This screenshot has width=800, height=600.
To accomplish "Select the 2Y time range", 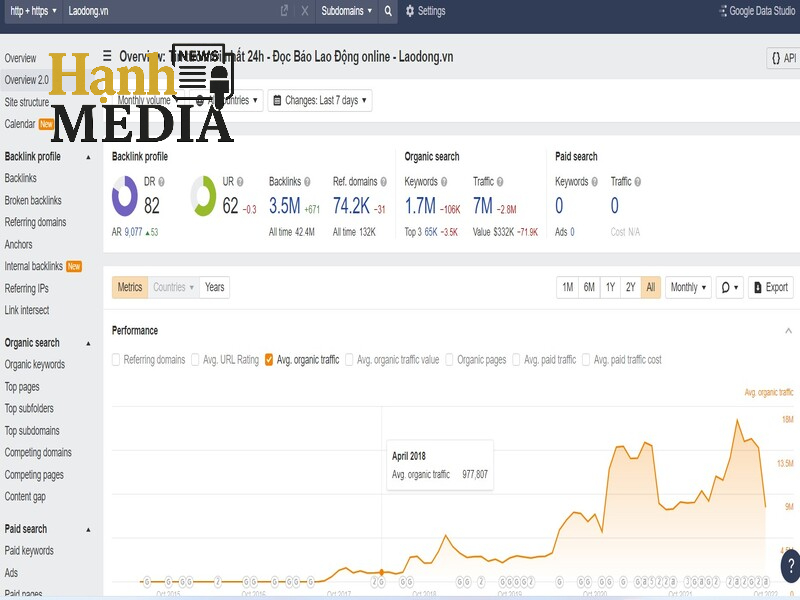I will (631, 287).
